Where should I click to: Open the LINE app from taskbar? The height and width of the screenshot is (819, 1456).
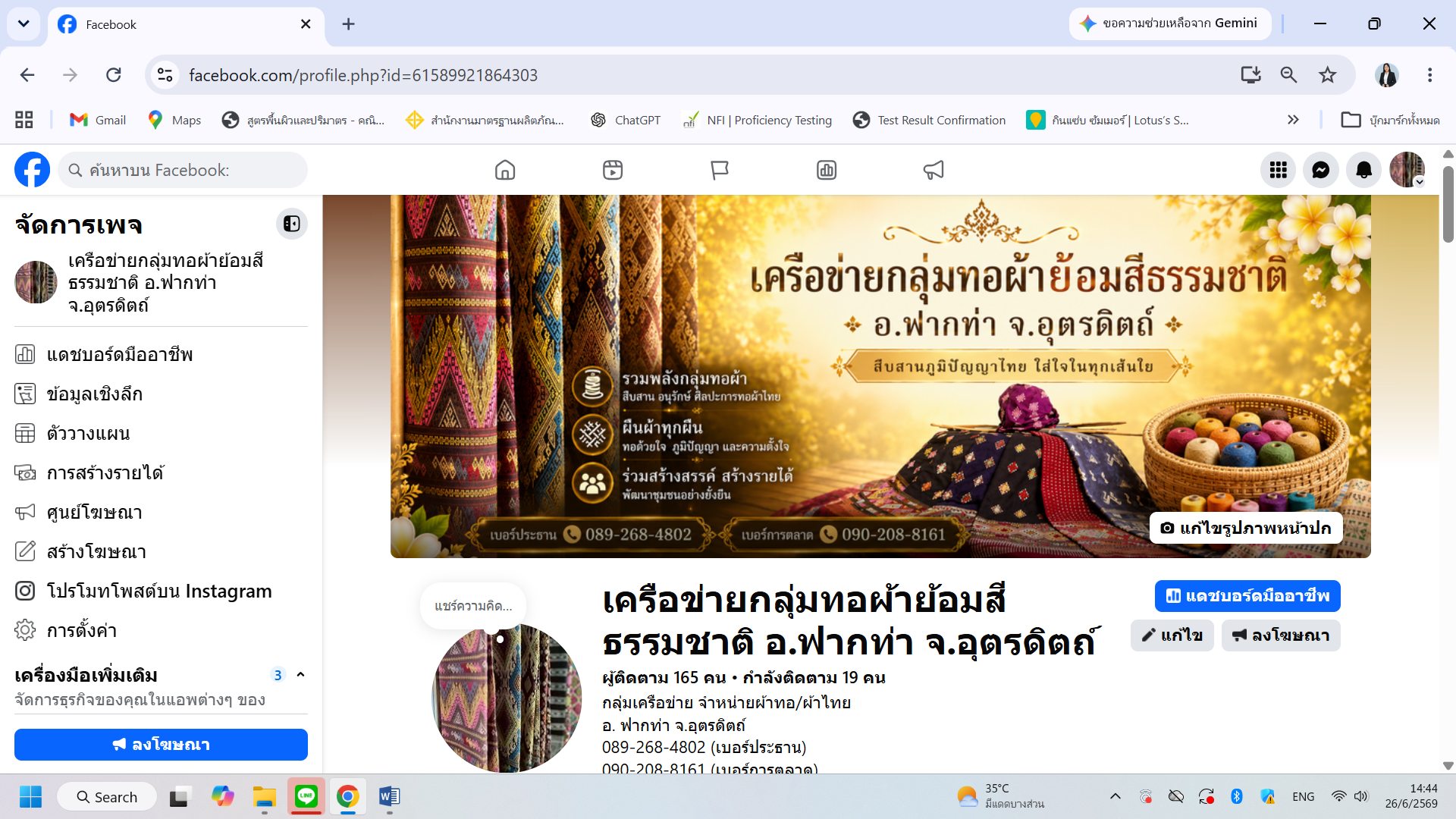click(x=306, y=796)
